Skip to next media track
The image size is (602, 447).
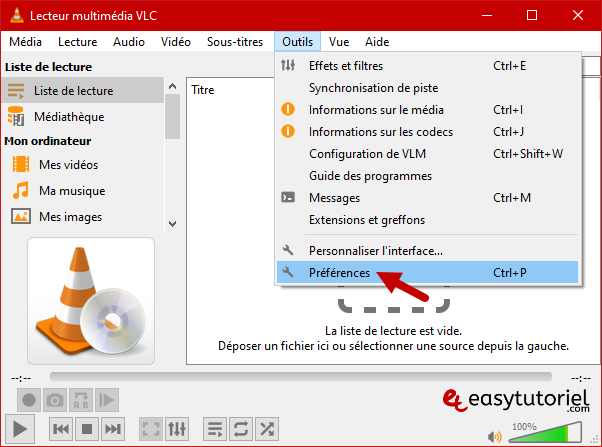coord(113,429)
